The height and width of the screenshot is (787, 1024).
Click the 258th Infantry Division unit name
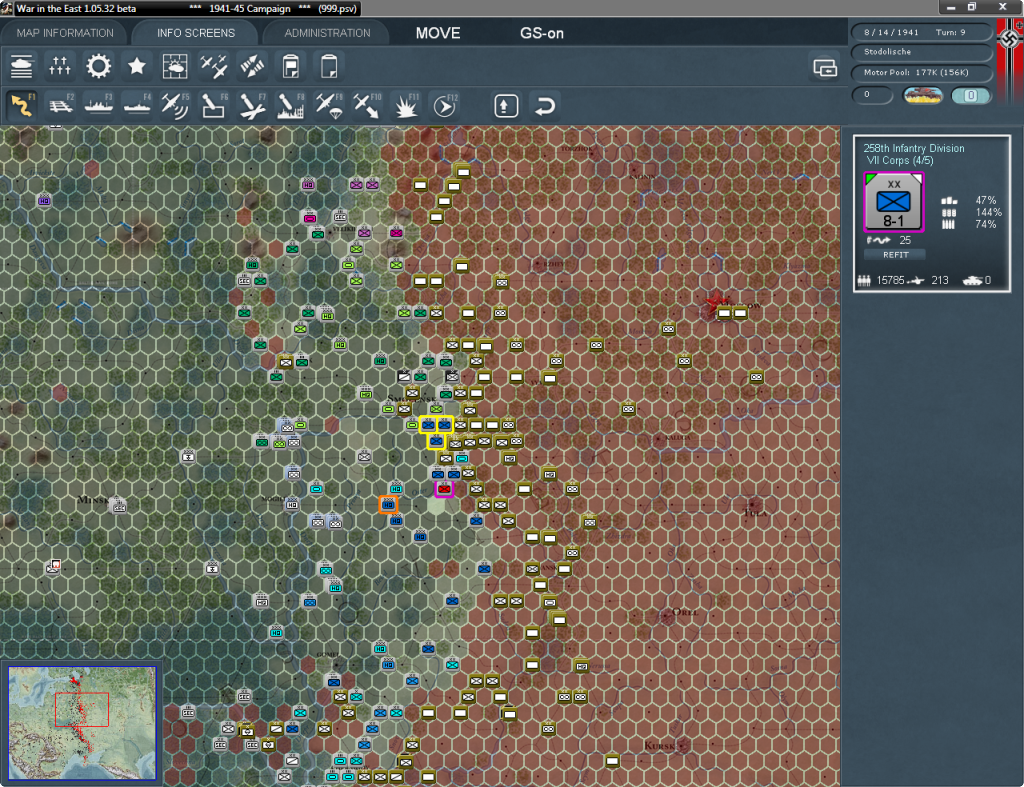tap(914, 148)
